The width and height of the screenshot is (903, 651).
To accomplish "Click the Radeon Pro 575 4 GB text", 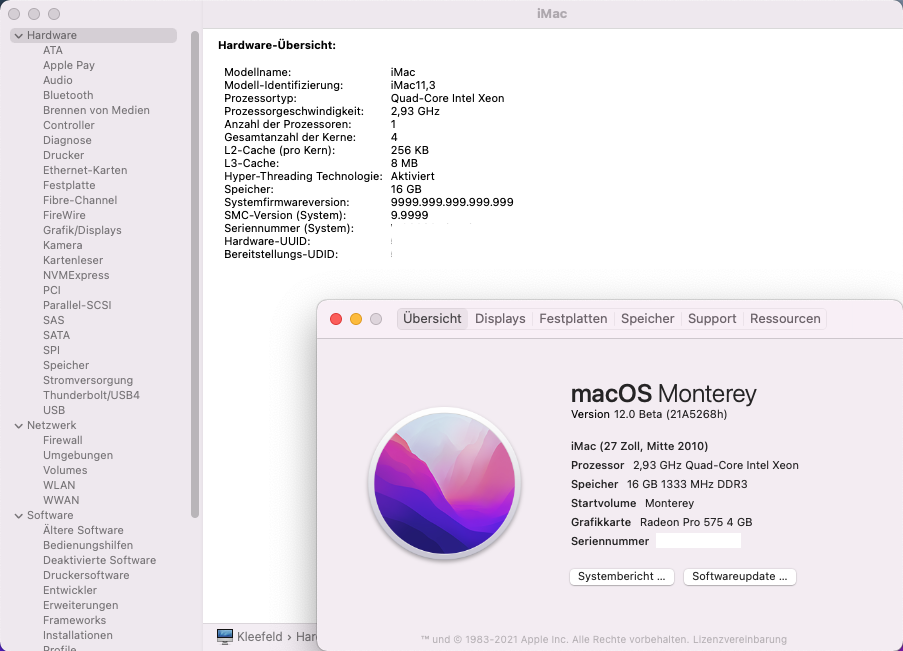I will [696, 521].
